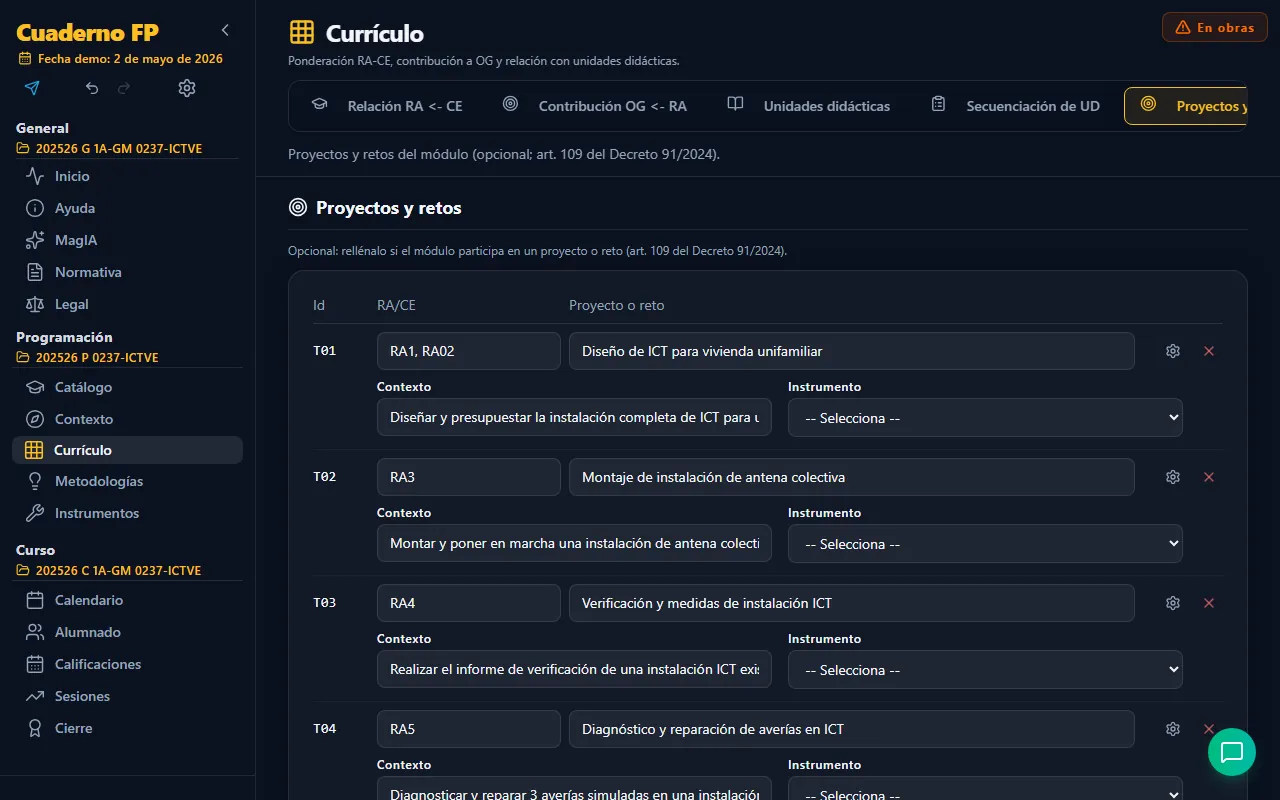Switch to Unidades didácticas tab
This screenshot has height=800, width=1280.
point(808,106)
